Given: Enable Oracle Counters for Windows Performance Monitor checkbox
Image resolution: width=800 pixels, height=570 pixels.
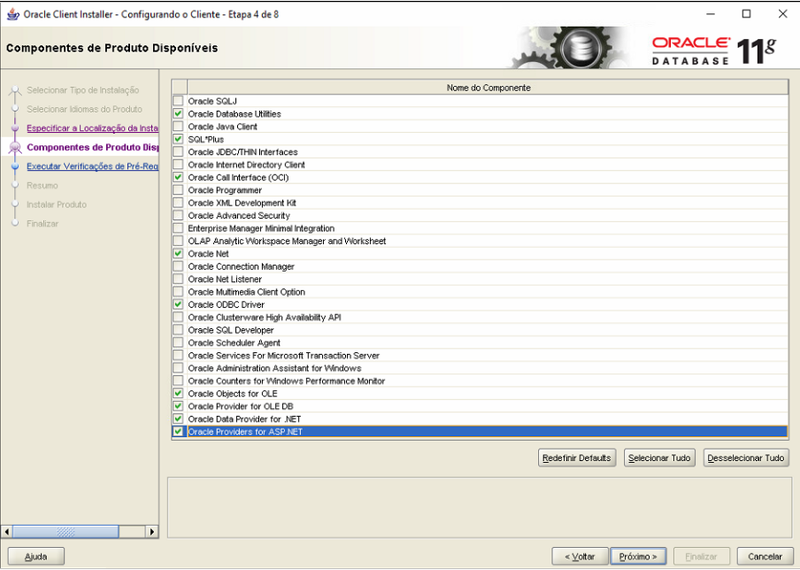Looking at the screenshot, I should pyautogui.click(x=178, y=381).
